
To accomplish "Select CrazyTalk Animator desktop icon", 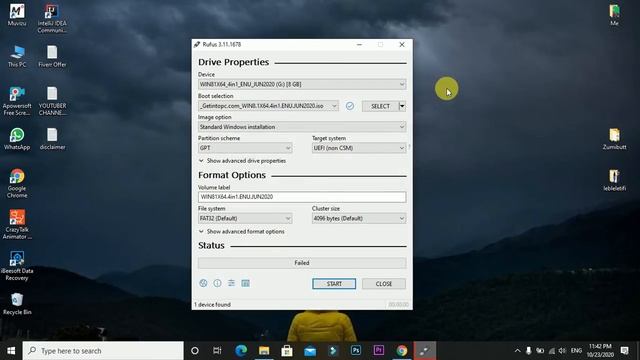I will (17, 224).
